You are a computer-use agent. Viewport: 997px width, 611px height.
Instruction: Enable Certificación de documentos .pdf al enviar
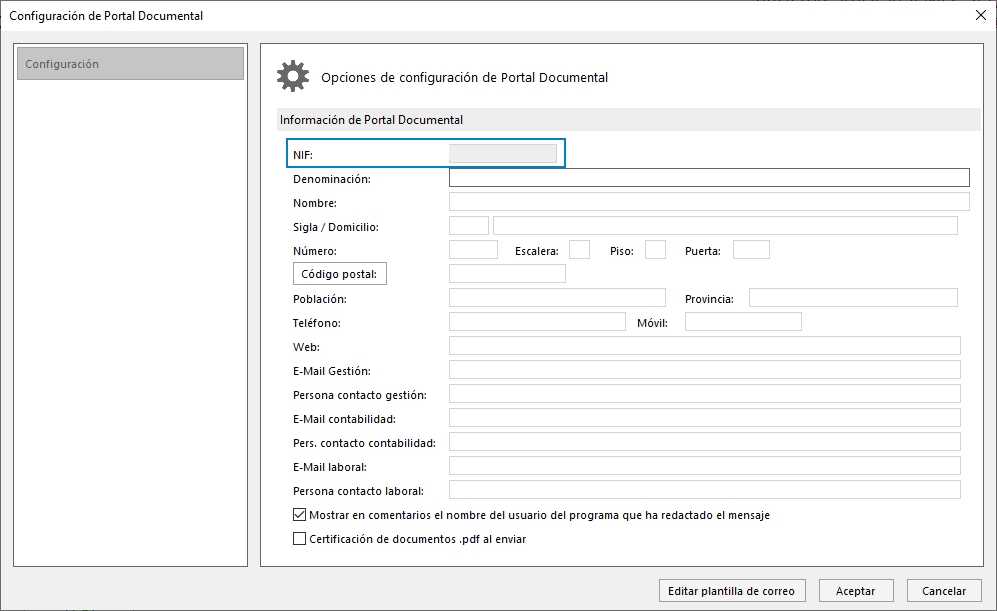click(299, 539)
